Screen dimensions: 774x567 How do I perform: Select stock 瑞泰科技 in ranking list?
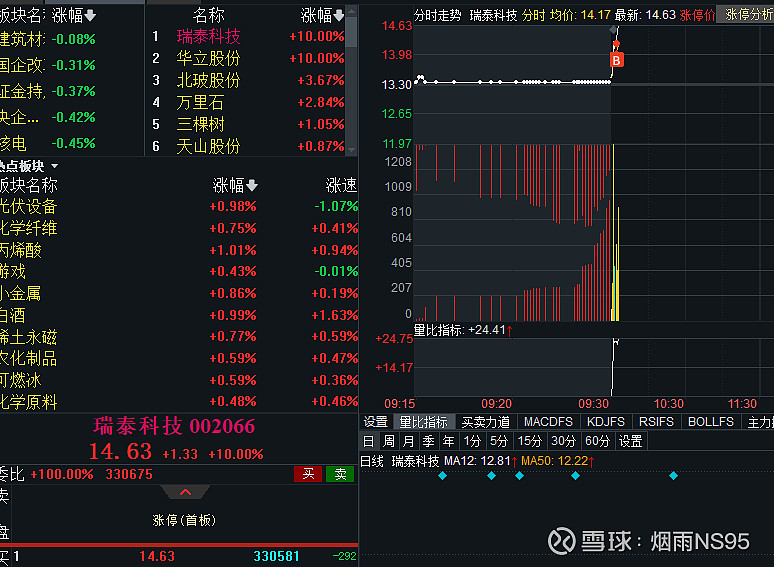(x=208, y=37)
